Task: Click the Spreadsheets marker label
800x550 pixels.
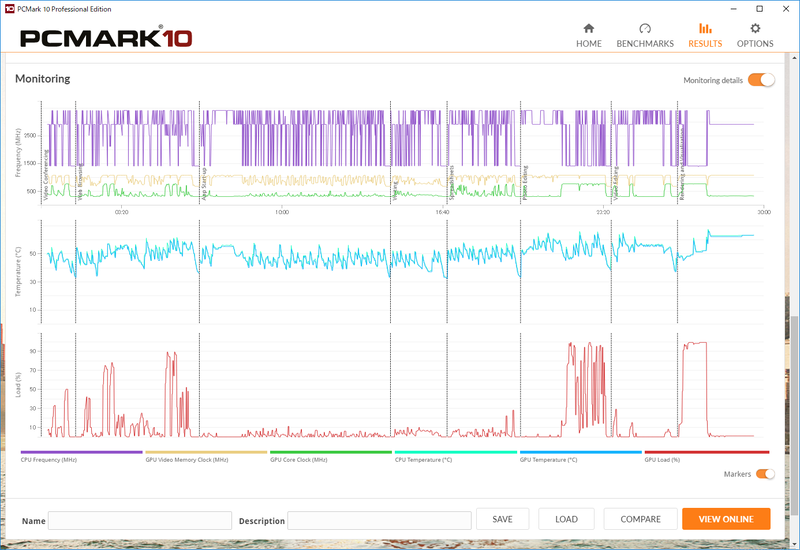Action: (452, 182)
